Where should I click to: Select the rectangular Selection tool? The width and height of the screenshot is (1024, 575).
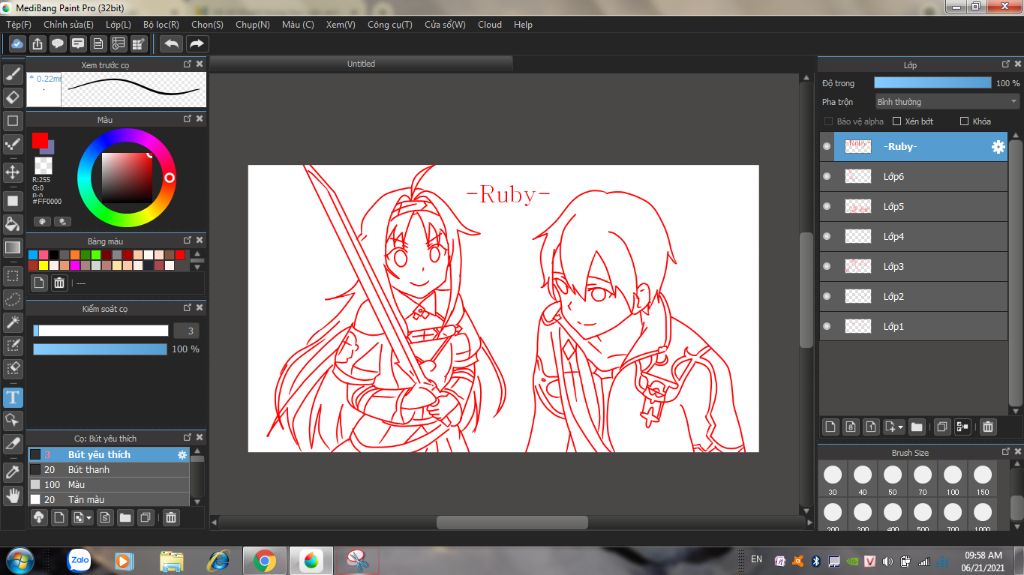(12, 276)
